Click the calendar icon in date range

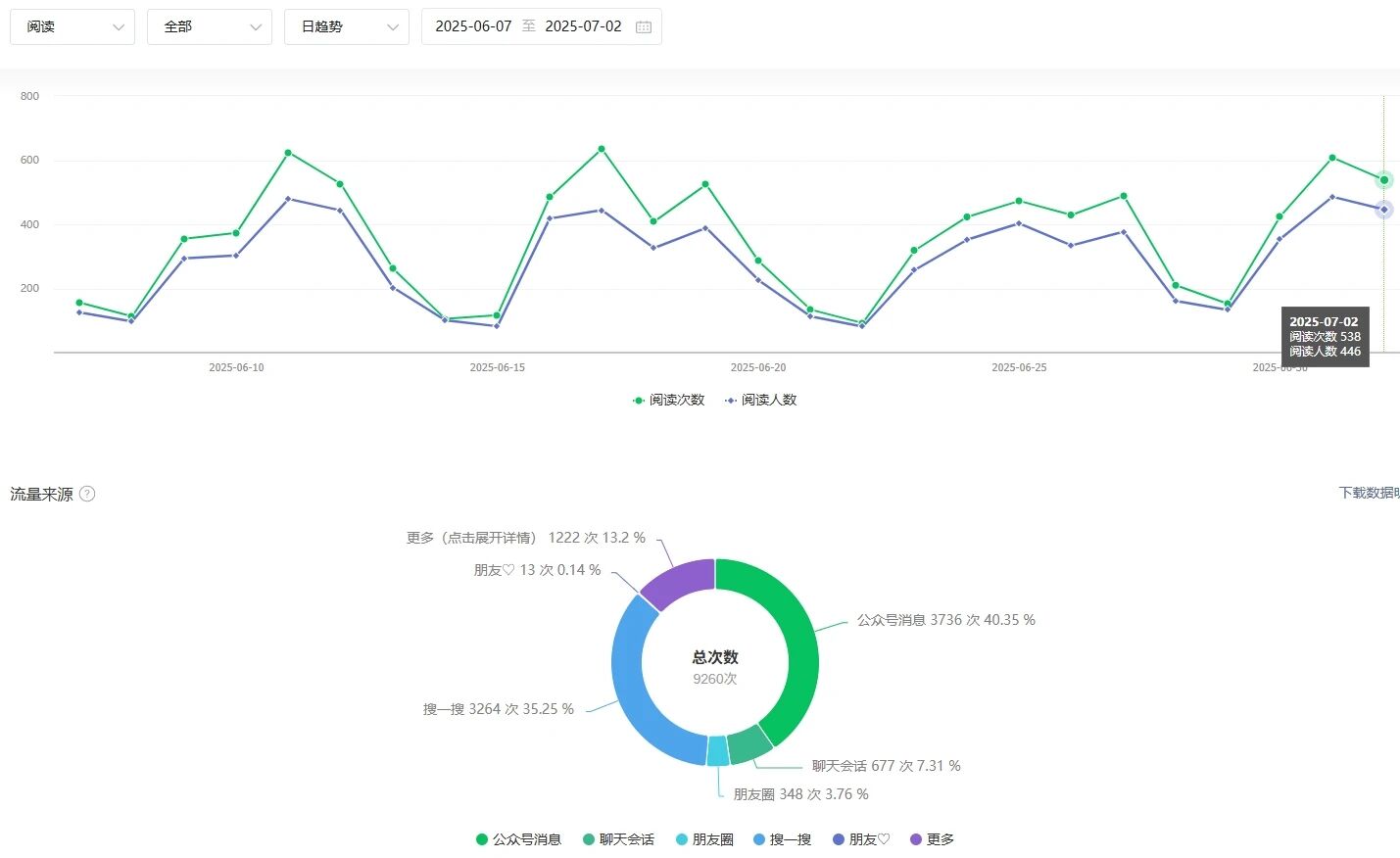coord(644,27)
